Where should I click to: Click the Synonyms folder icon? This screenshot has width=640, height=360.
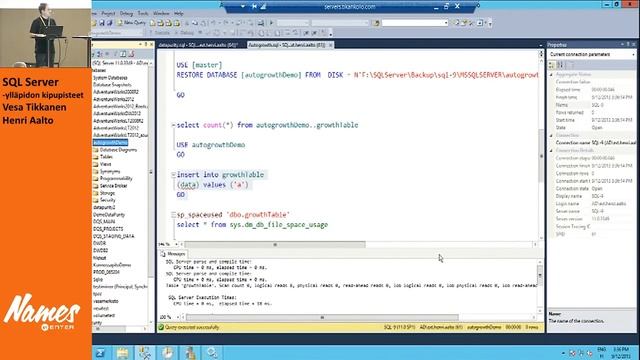96,171
